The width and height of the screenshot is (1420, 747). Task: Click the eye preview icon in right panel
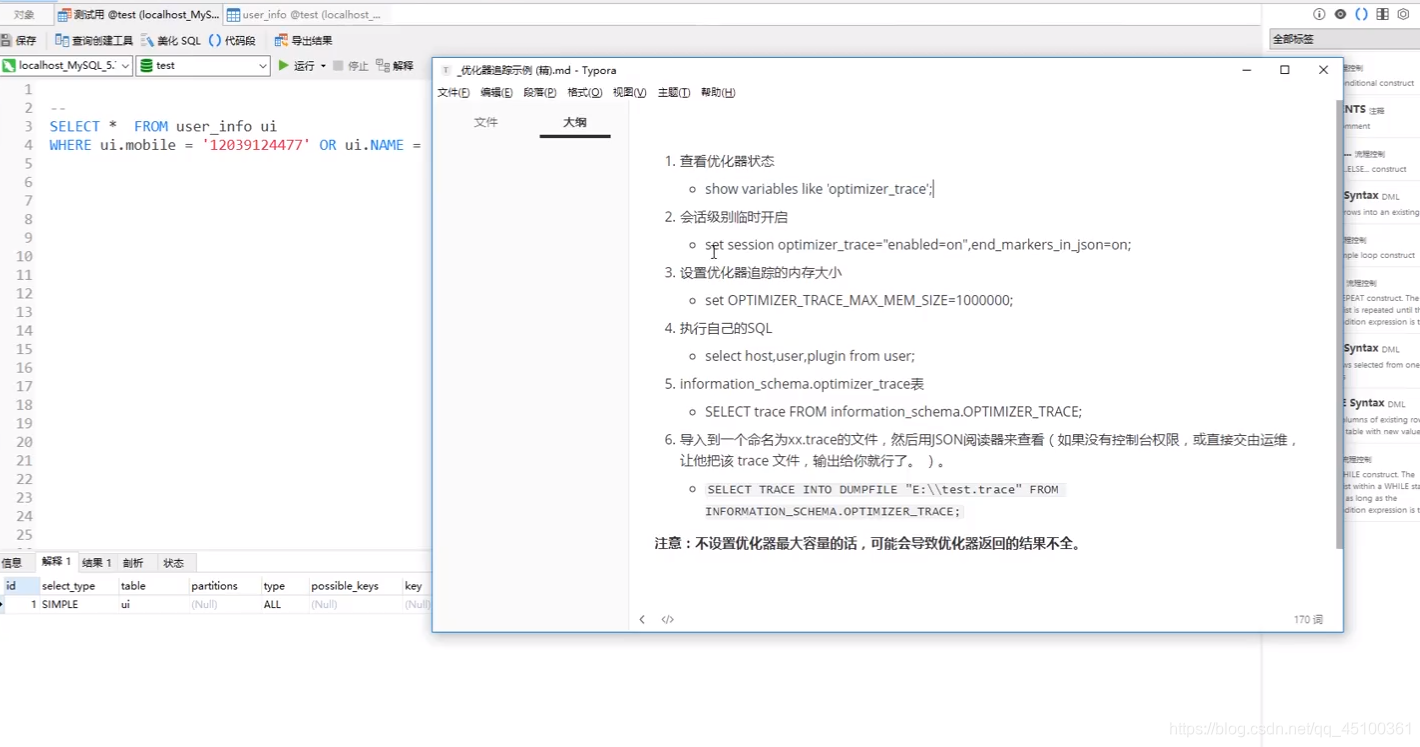pyautogui.click(x=1340, y=14)
